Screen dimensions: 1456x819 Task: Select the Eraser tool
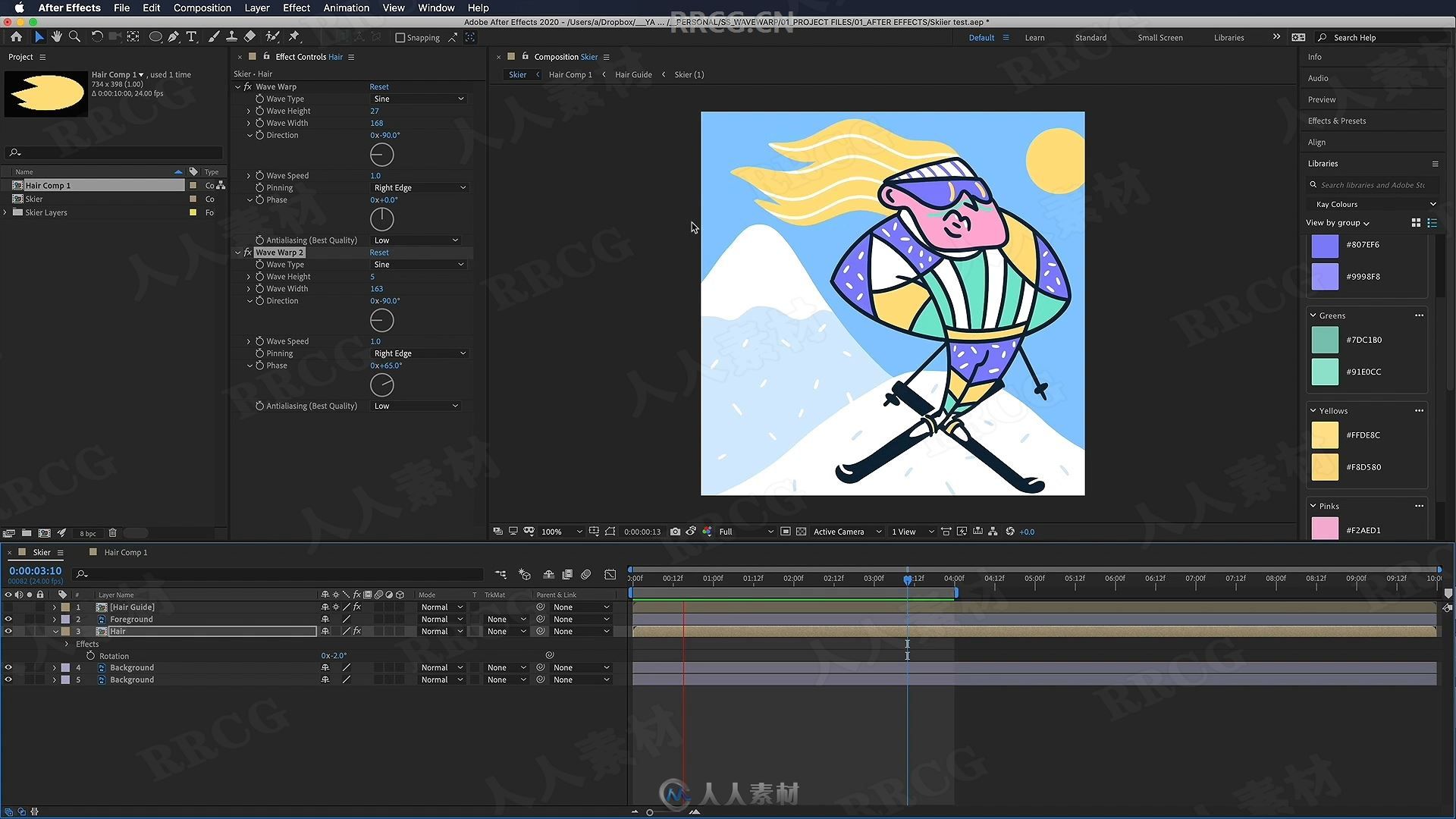click(x=249, y=36)
